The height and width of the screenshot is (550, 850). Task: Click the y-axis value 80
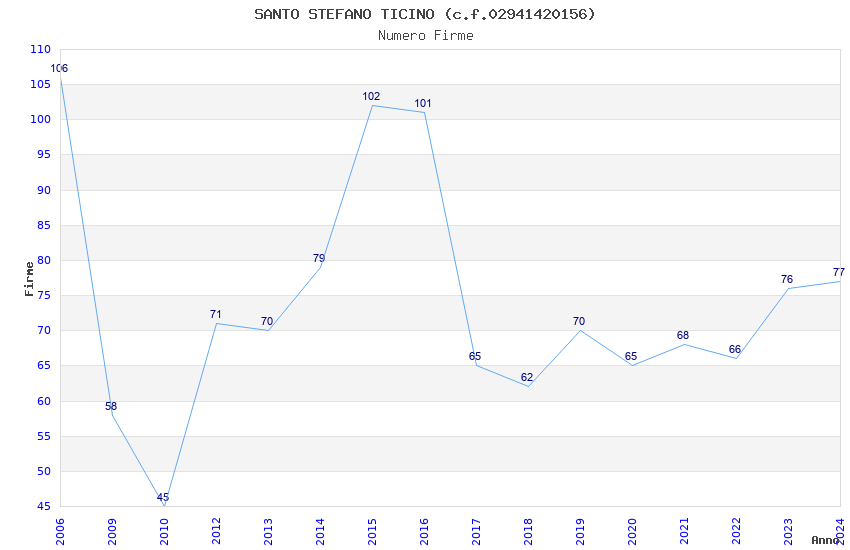coord(44,260)
